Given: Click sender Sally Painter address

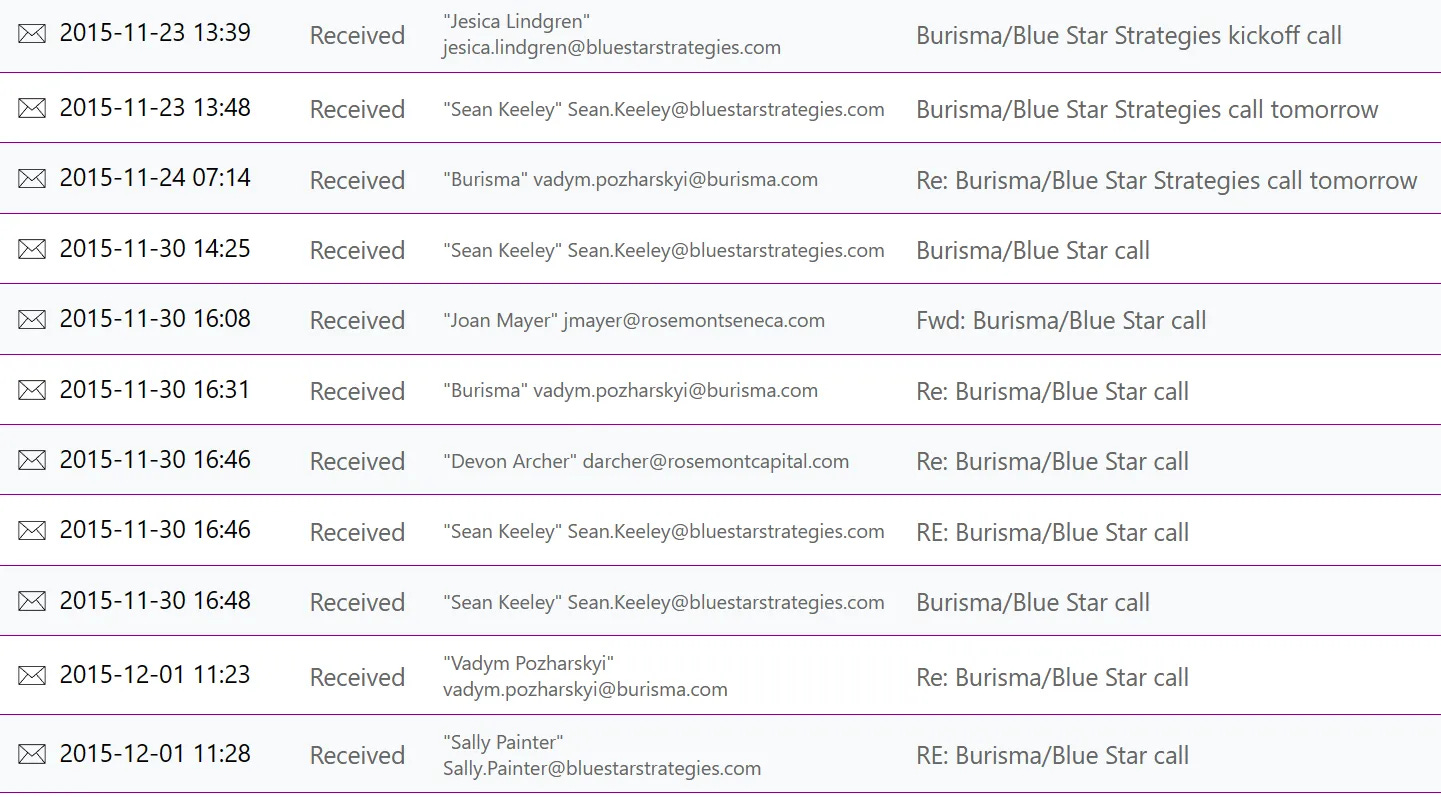Looking at the screenshot, I should (602, 755).
